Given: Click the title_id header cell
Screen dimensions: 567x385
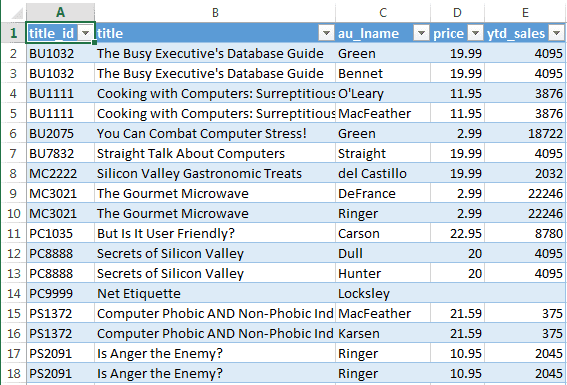Looking at the screenshot, I should coord(60,33).
